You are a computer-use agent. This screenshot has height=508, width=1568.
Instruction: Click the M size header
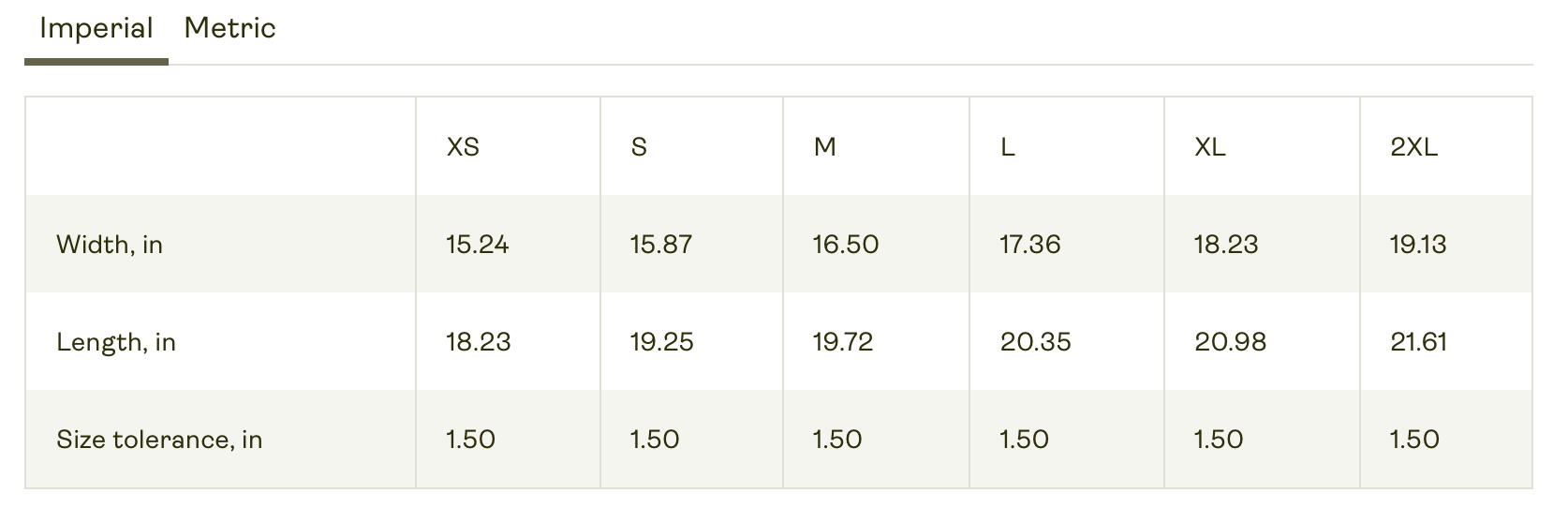[x=824, y=147]
